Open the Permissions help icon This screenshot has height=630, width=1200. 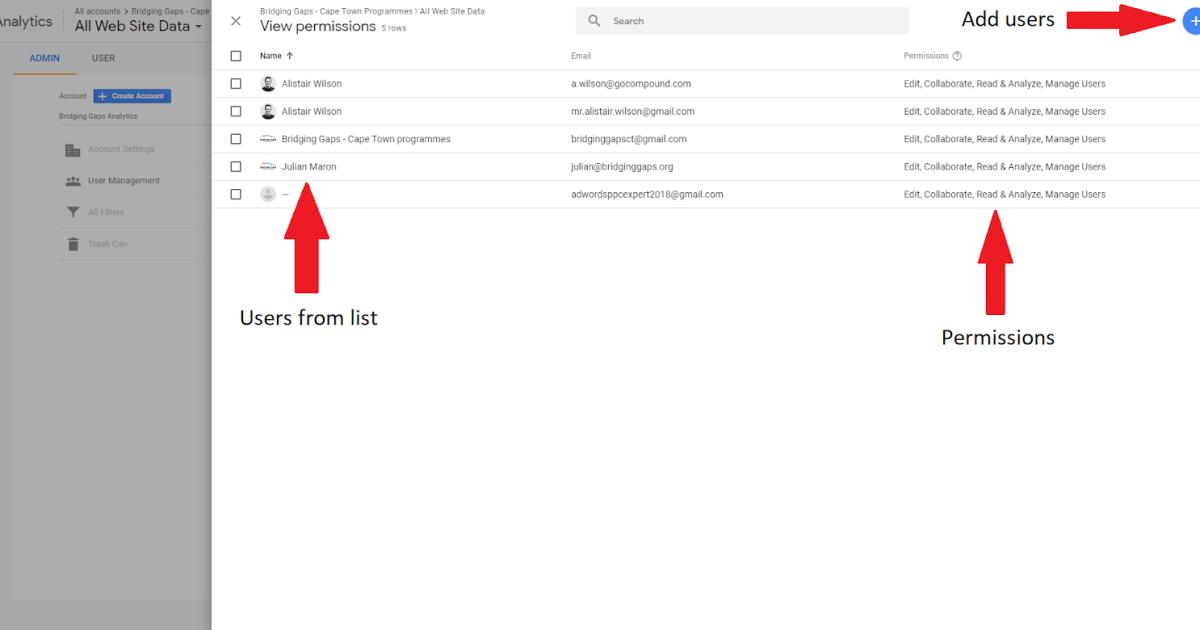coord(958,55)
